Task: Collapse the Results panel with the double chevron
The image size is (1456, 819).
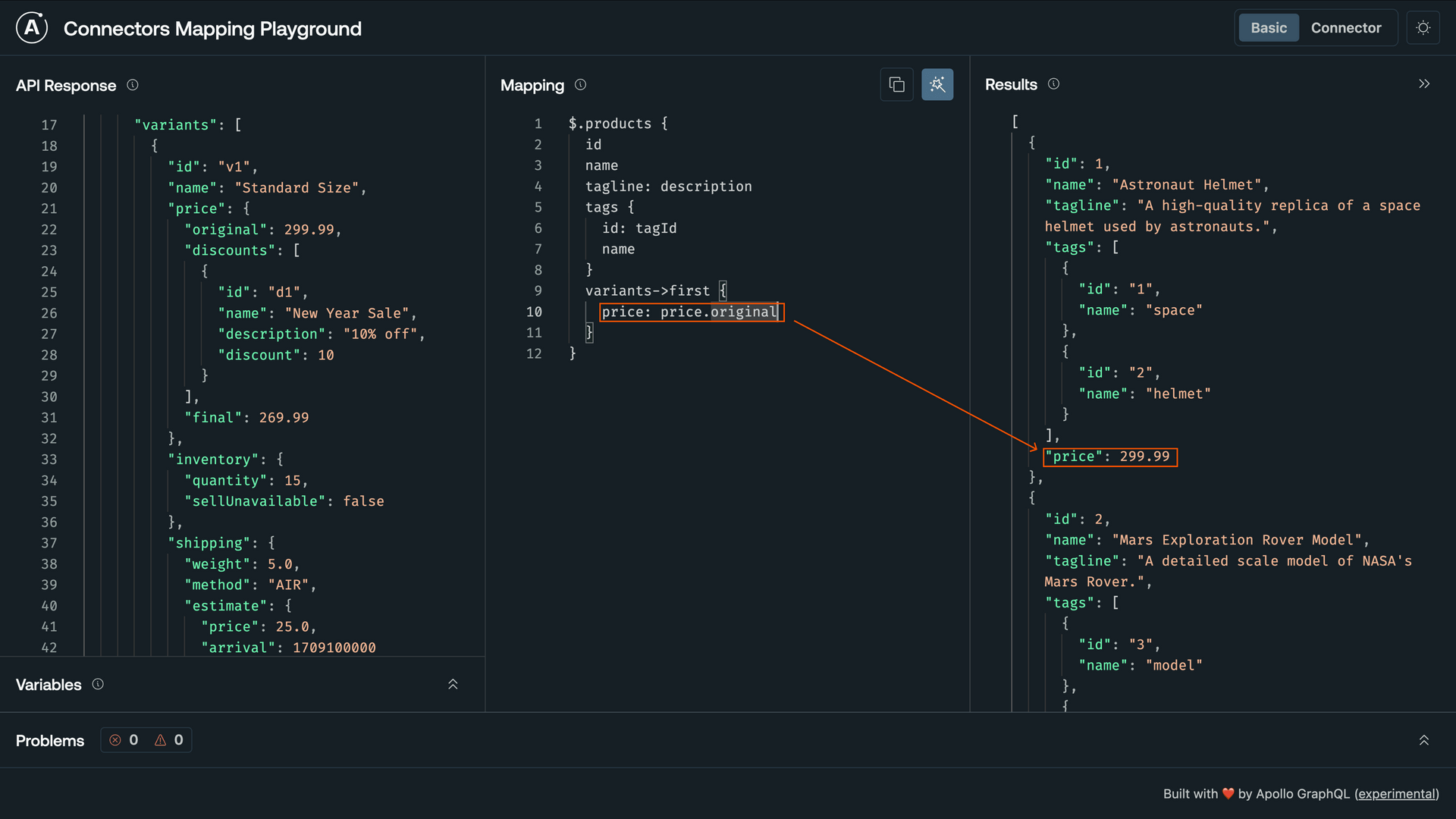Action: [x=1425, y=83]
